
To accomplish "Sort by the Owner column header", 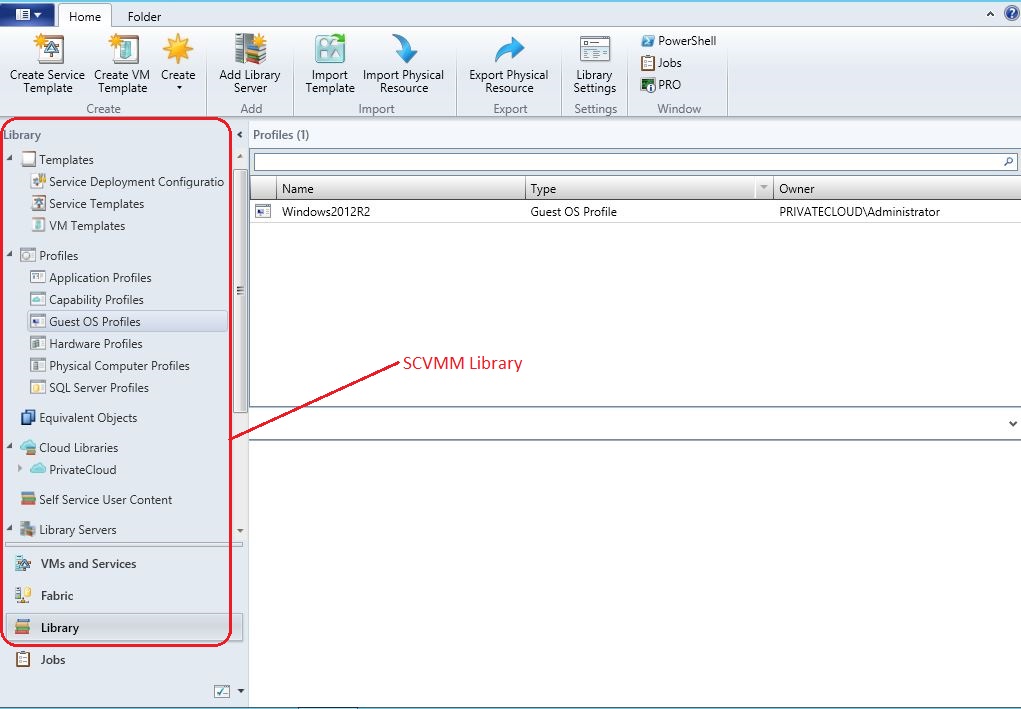I will click(897, 188).
